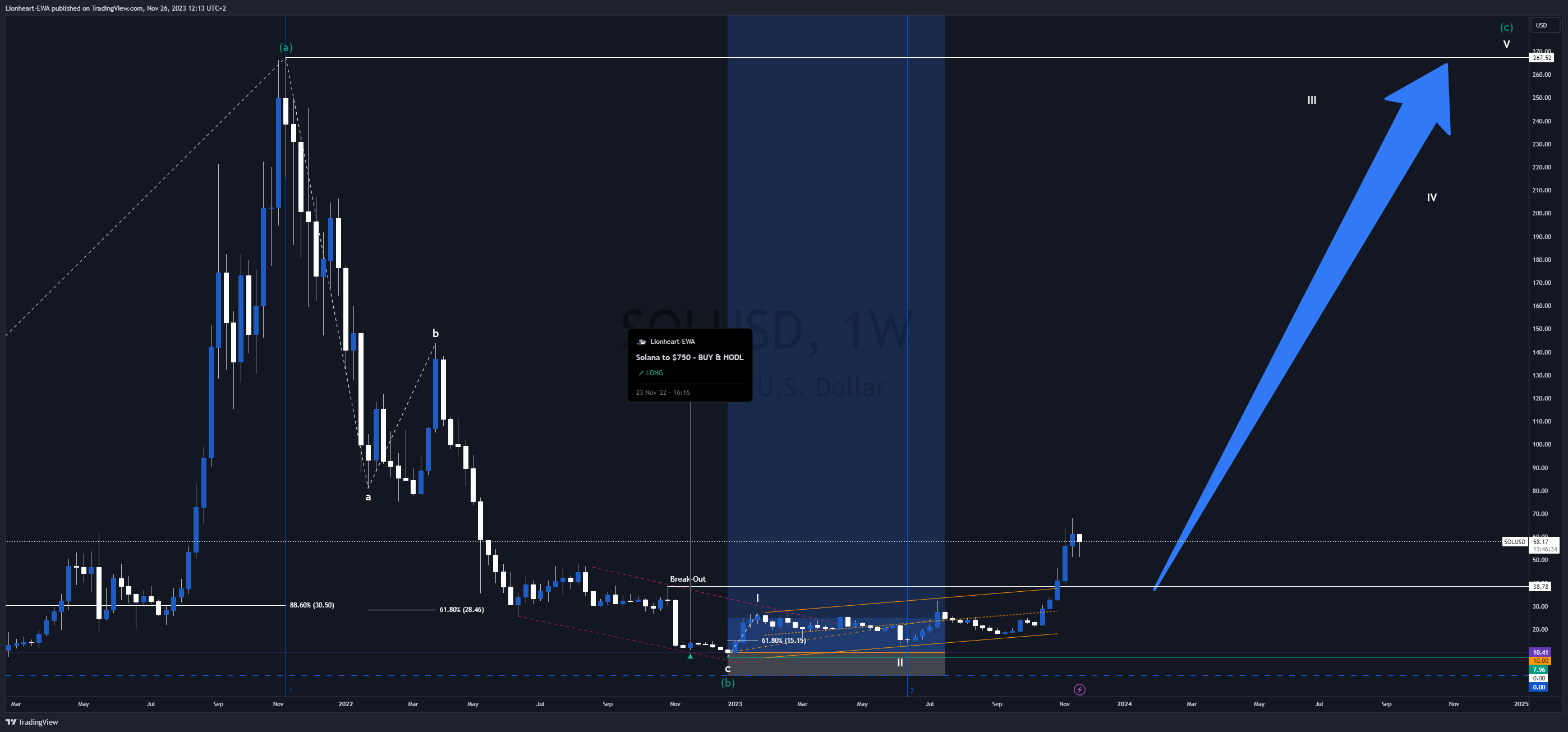The height and width of the screenshot is (732, 1568).
Task: Click the purple lightning event icon
Action: coord(1079,689)
